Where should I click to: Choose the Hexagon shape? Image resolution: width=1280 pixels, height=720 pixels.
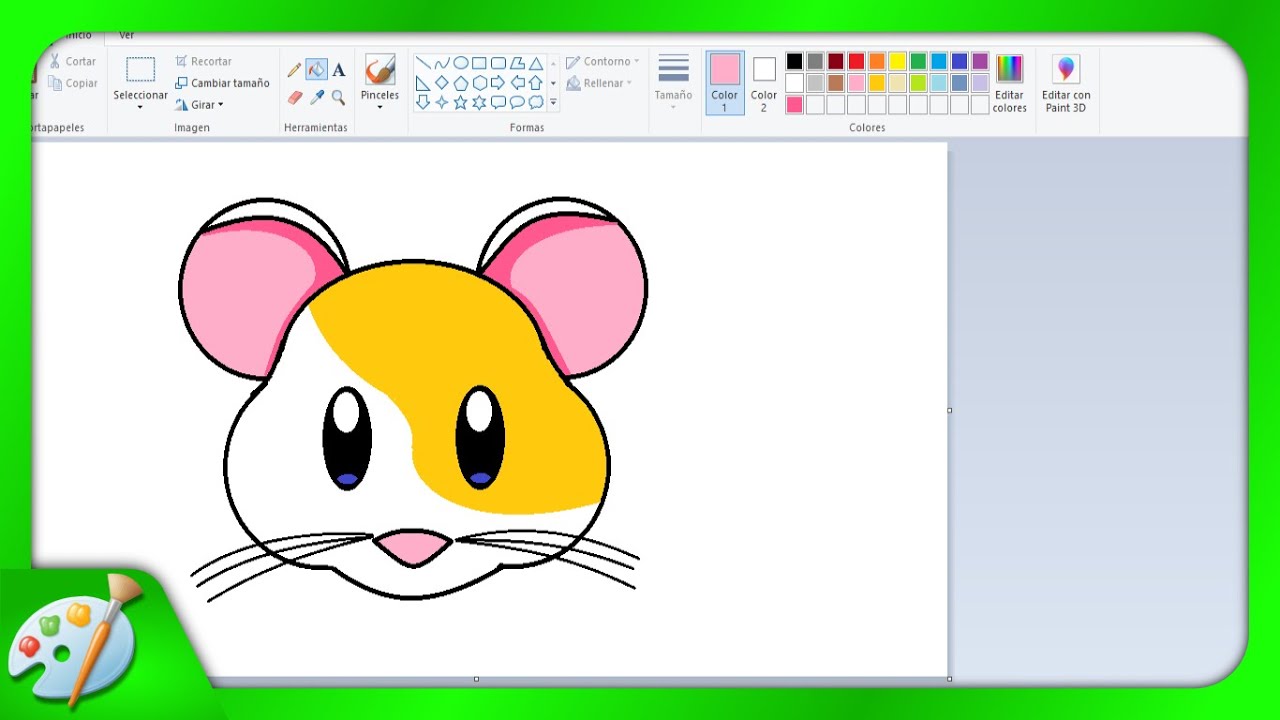[x=480, y=83]
